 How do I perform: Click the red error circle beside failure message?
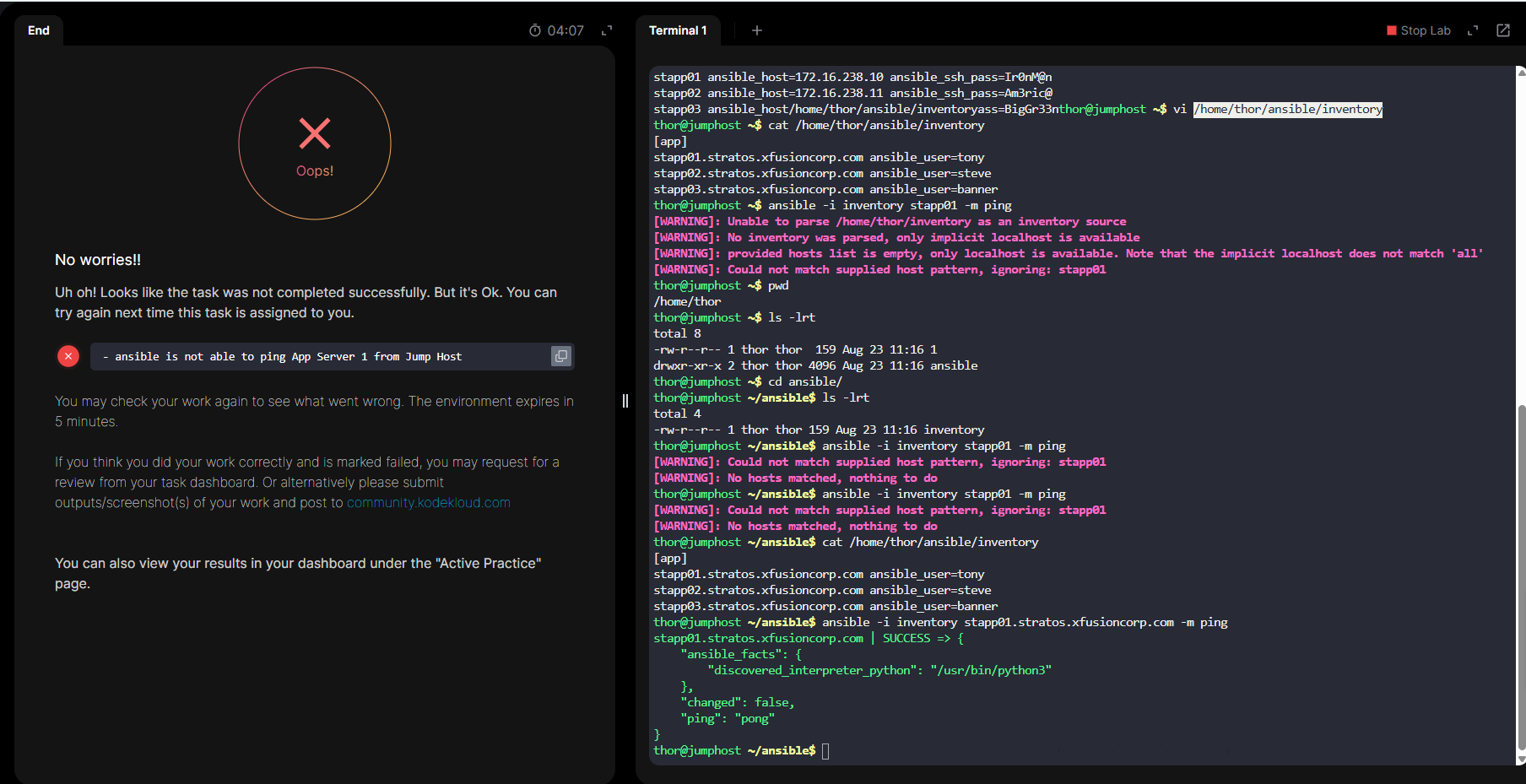[x=68, y=356]
